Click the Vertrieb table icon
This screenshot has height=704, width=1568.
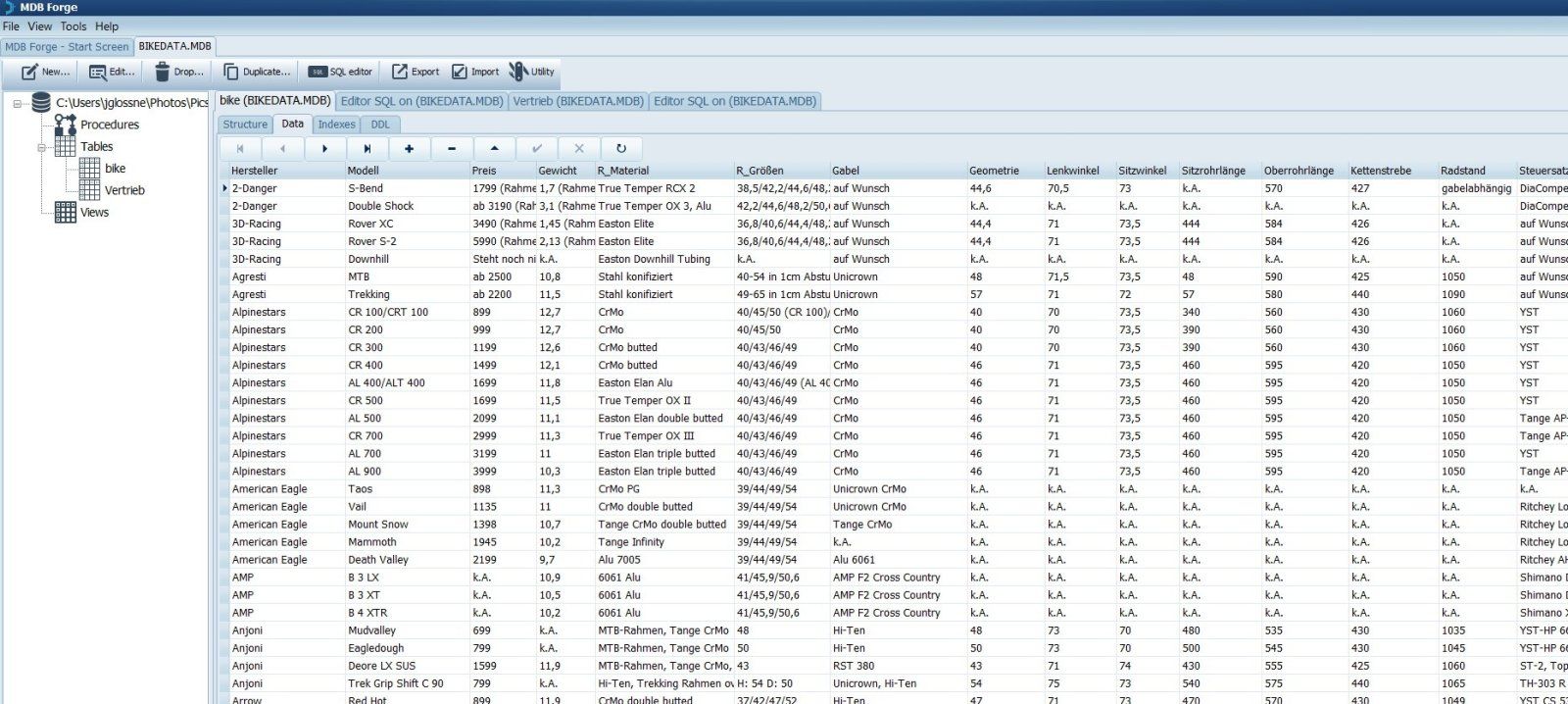pyautogui.click(x=89, y=189)
